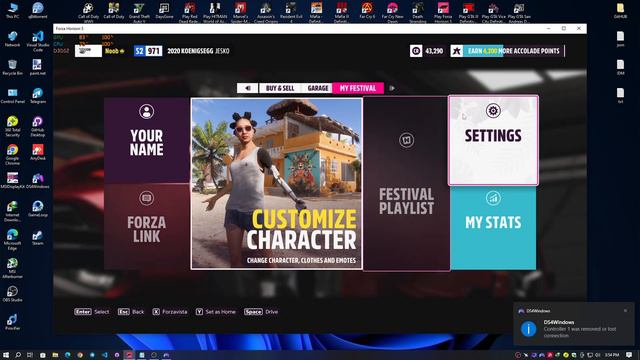640x360 pixels.
Task: Open This PC desktop icon
Action: coord(13,10)
